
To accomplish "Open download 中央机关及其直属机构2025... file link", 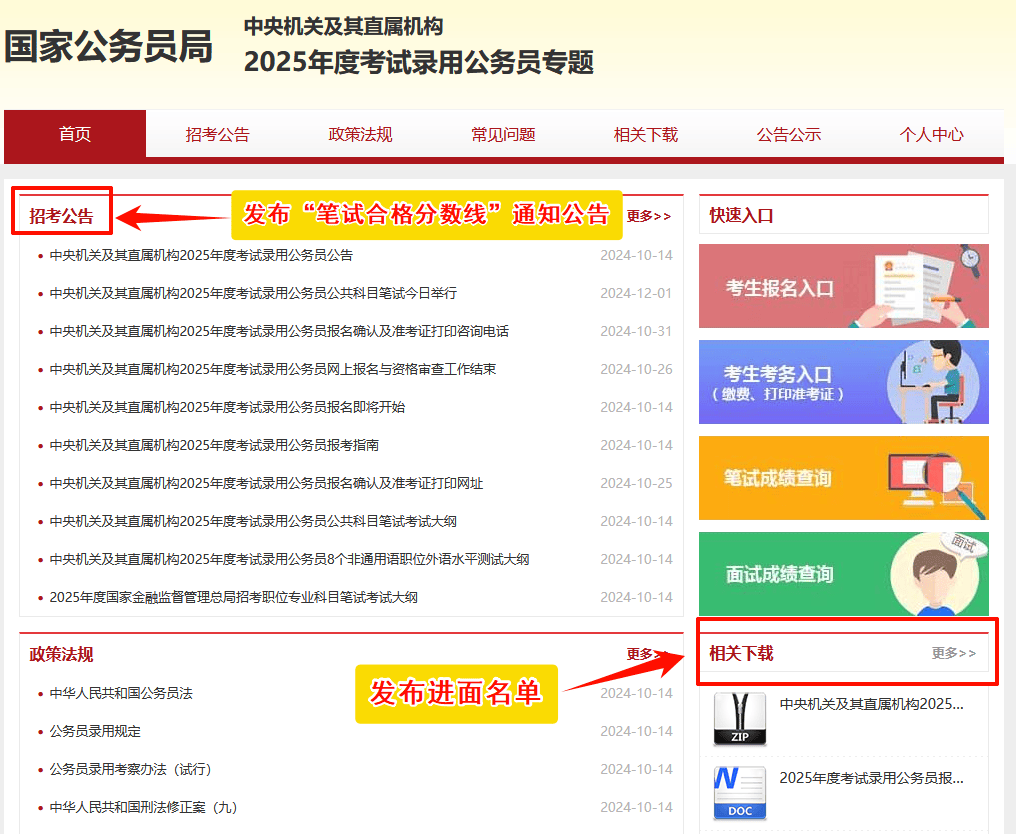I will pos(872,704).
